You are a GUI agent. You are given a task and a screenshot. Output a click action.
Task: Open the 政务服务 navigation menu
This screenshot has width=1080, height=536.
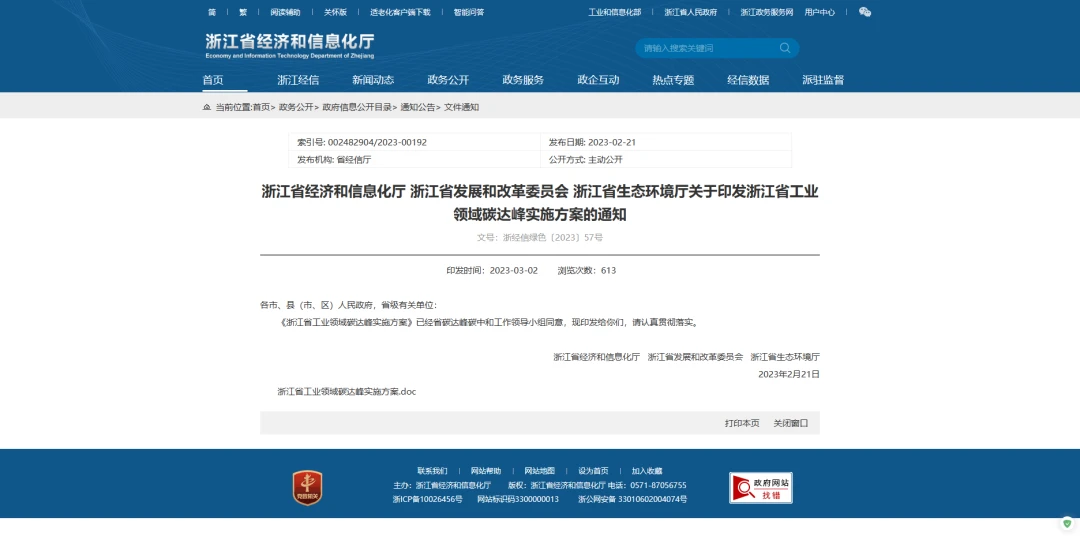pos(523,80)
